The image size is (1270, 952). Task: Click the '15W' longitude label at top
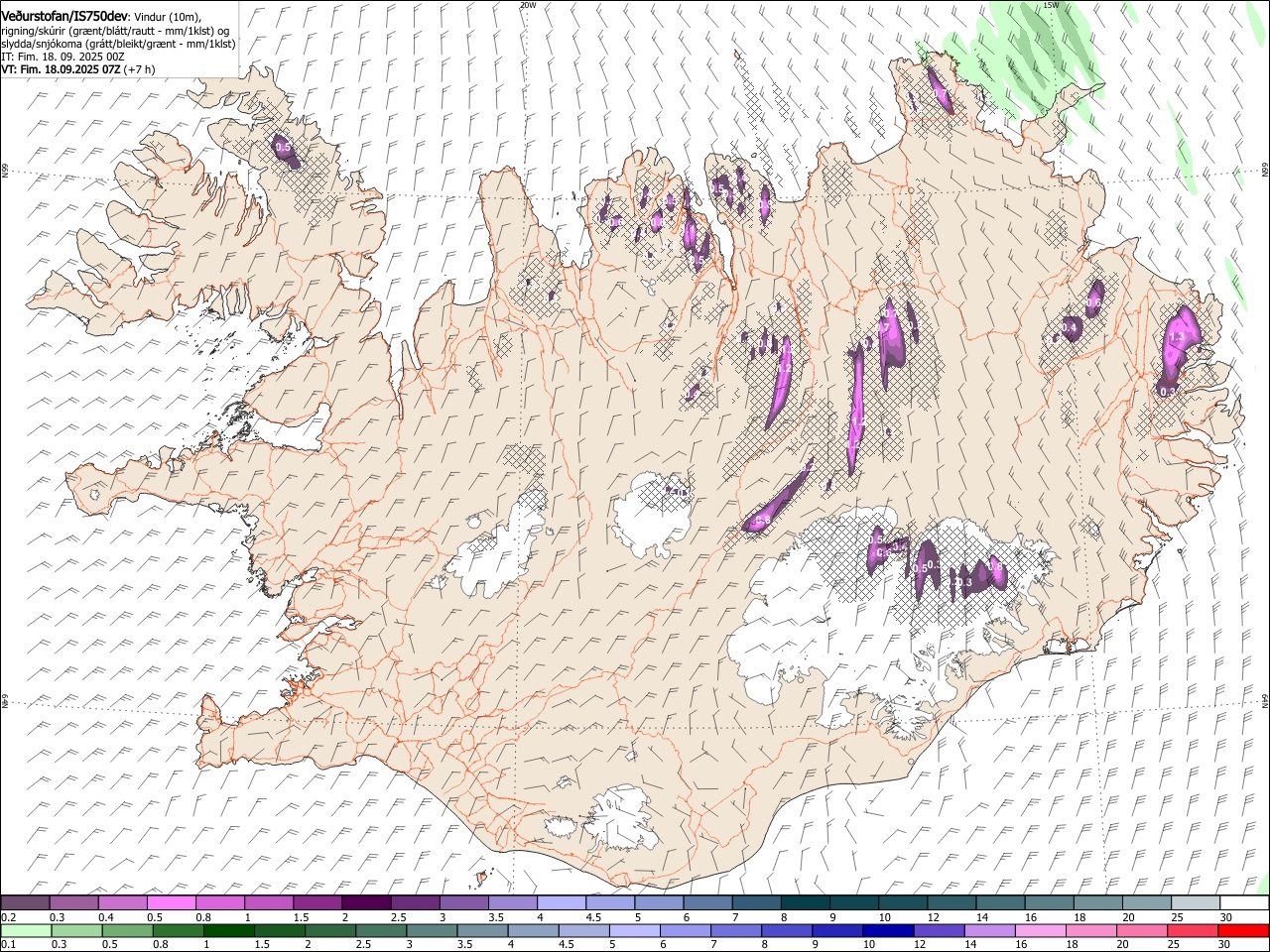pyautogui.click(x=1051, y=5)
